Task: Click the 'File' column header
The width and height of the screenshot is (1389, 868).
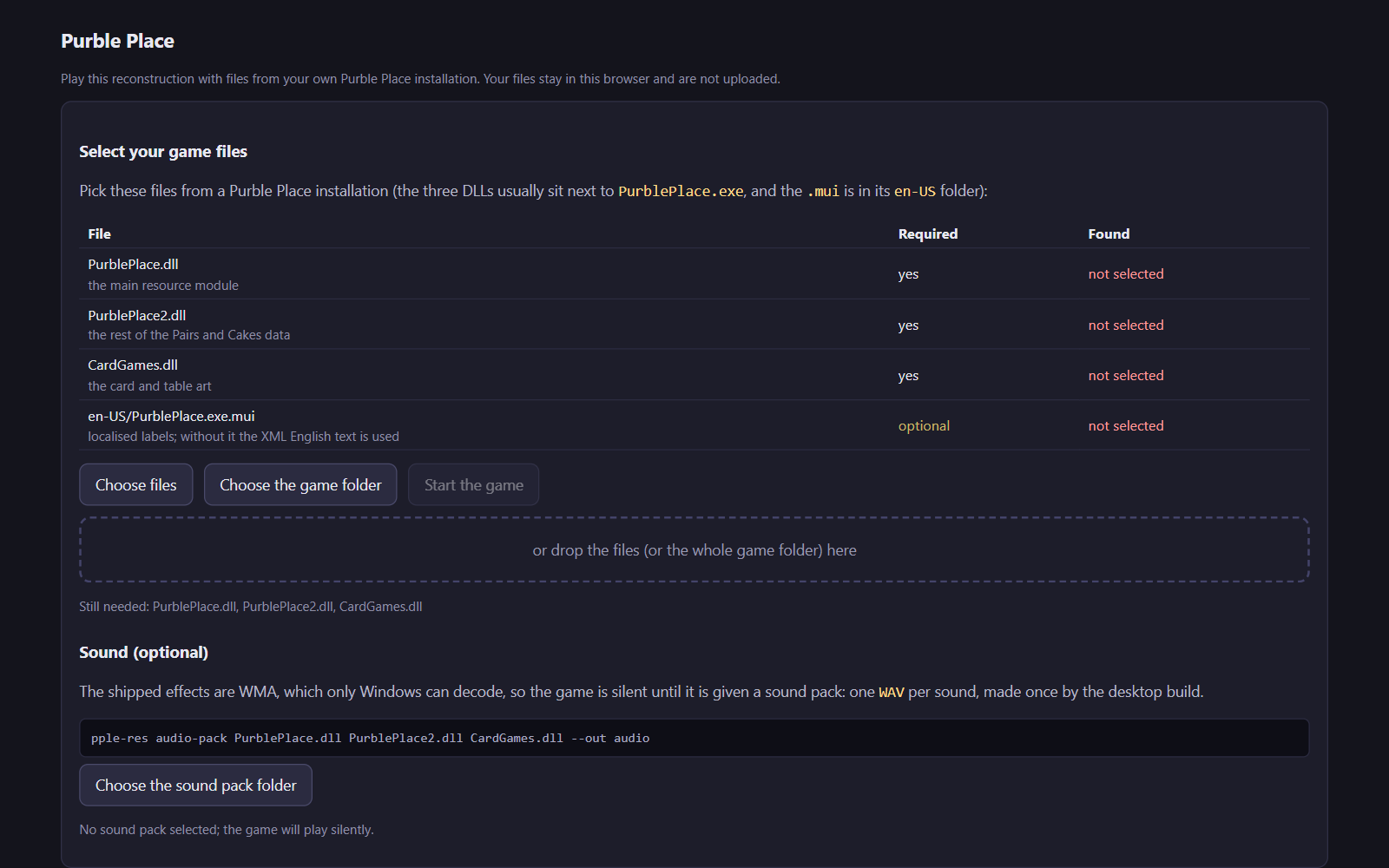Action: pos(99,233)
